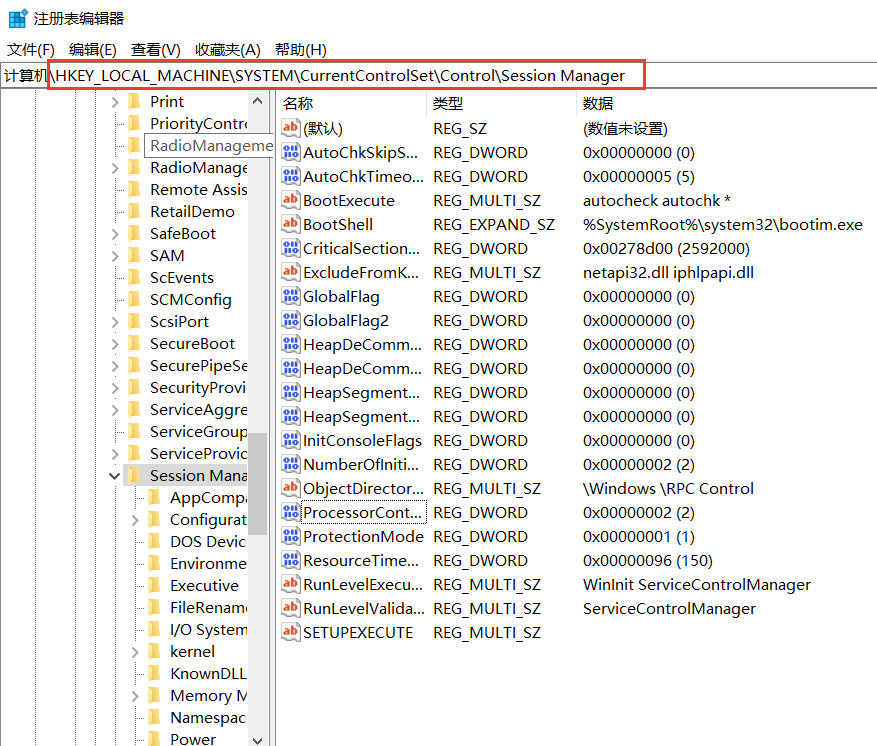
Task: Select the CriticalSection... DWORD icon
Action: tap(290, 248)
